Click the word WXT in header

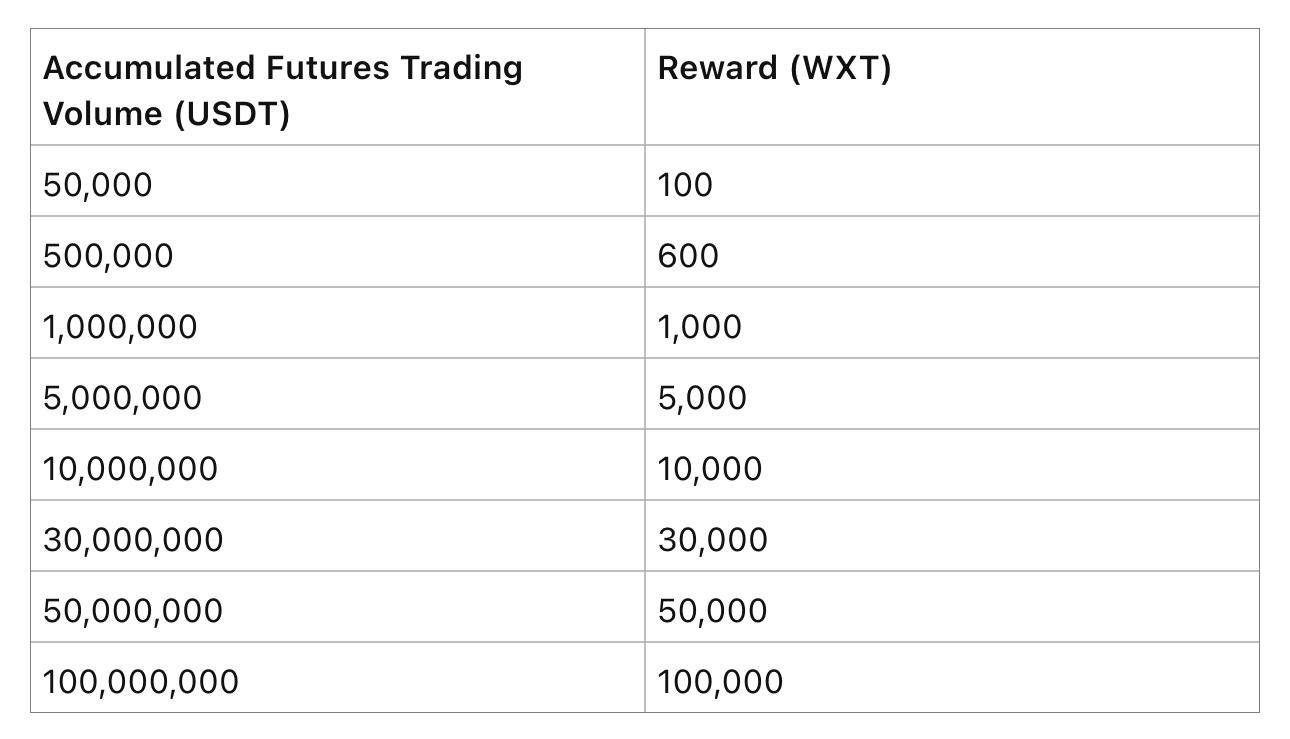(x=840, y=68)
